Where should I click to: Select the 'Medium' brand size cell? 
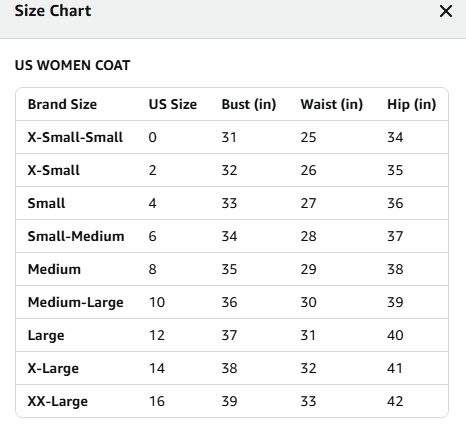54,269
